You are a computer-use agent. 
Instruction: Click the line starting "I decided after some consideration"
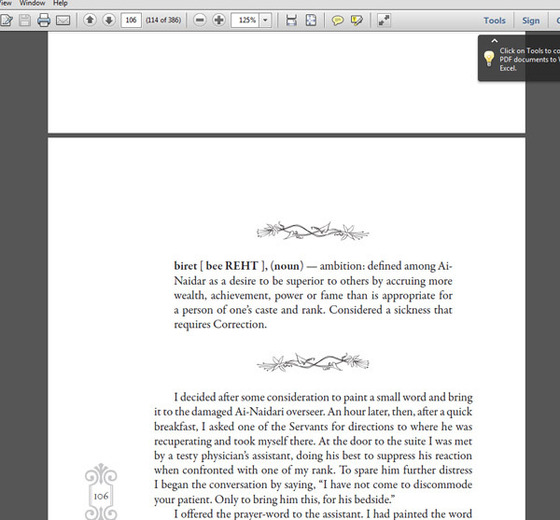[323, 397]
